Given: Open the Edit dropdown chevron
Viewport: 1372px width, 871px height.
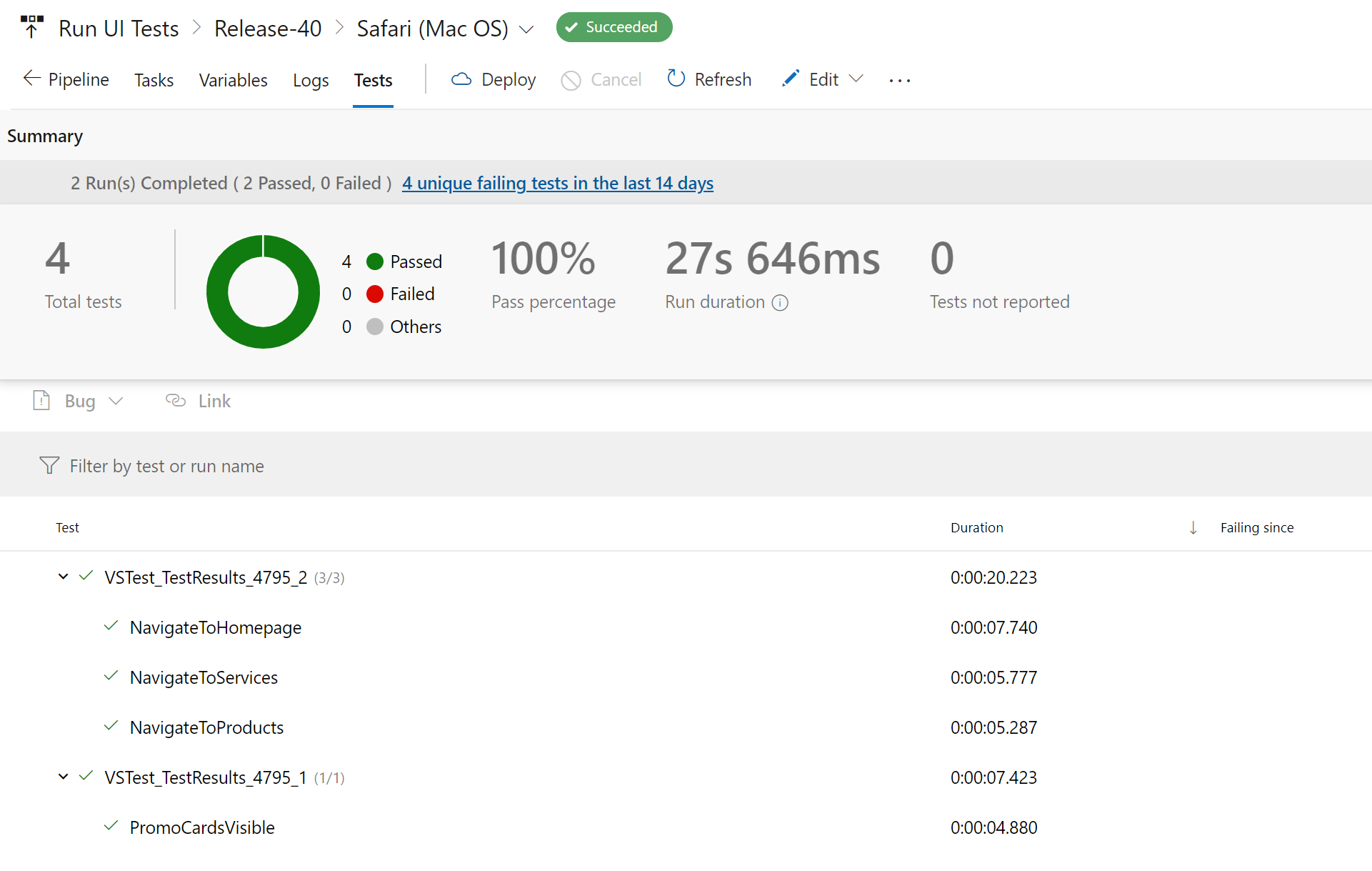Looking at the screenshot, I should click(856, 79).
